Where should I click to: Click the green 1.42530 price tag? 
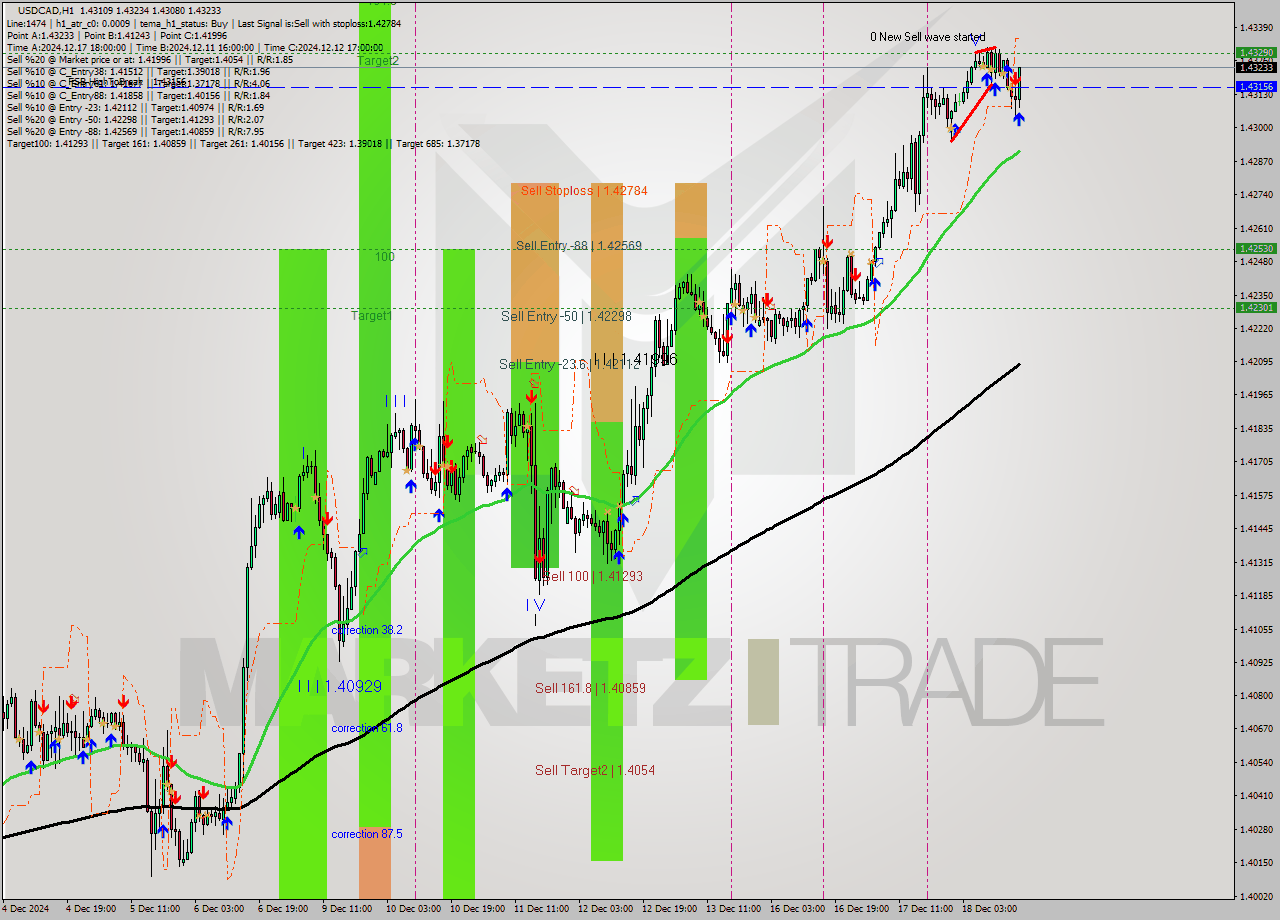coord(1256,248)
